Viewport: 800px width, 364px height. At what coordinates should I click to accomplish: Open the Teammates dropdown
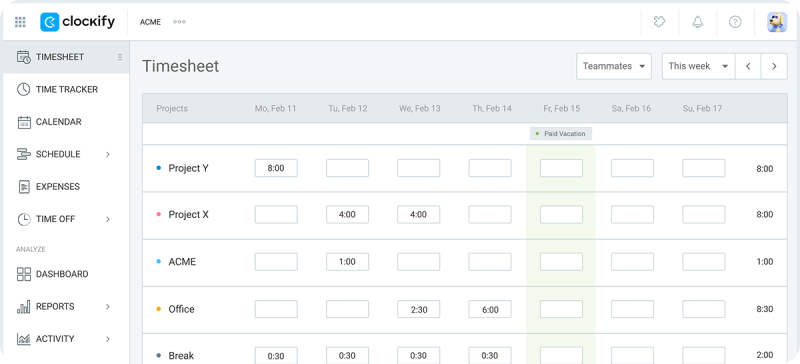614,66
